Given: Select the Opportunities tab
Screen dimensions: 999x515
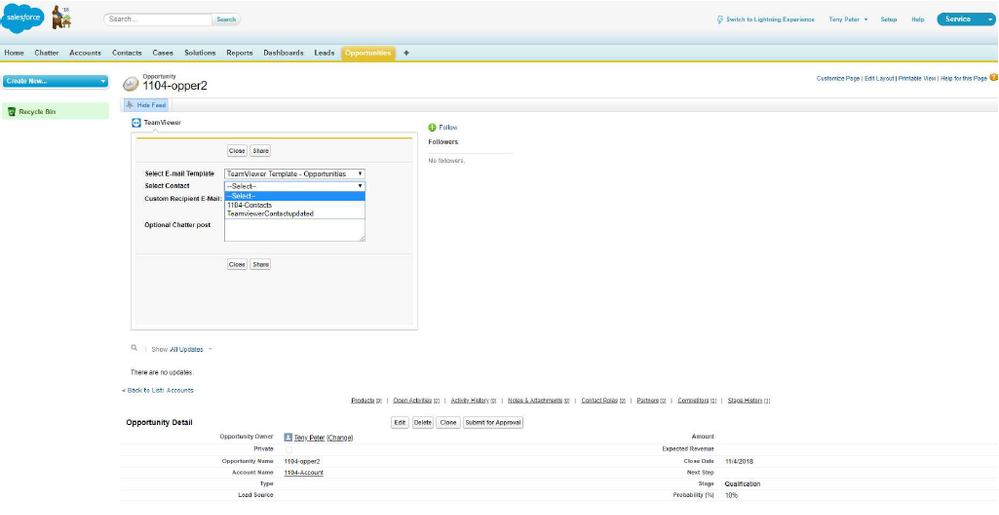Looking at the screenshot, I should coord(368,53).
